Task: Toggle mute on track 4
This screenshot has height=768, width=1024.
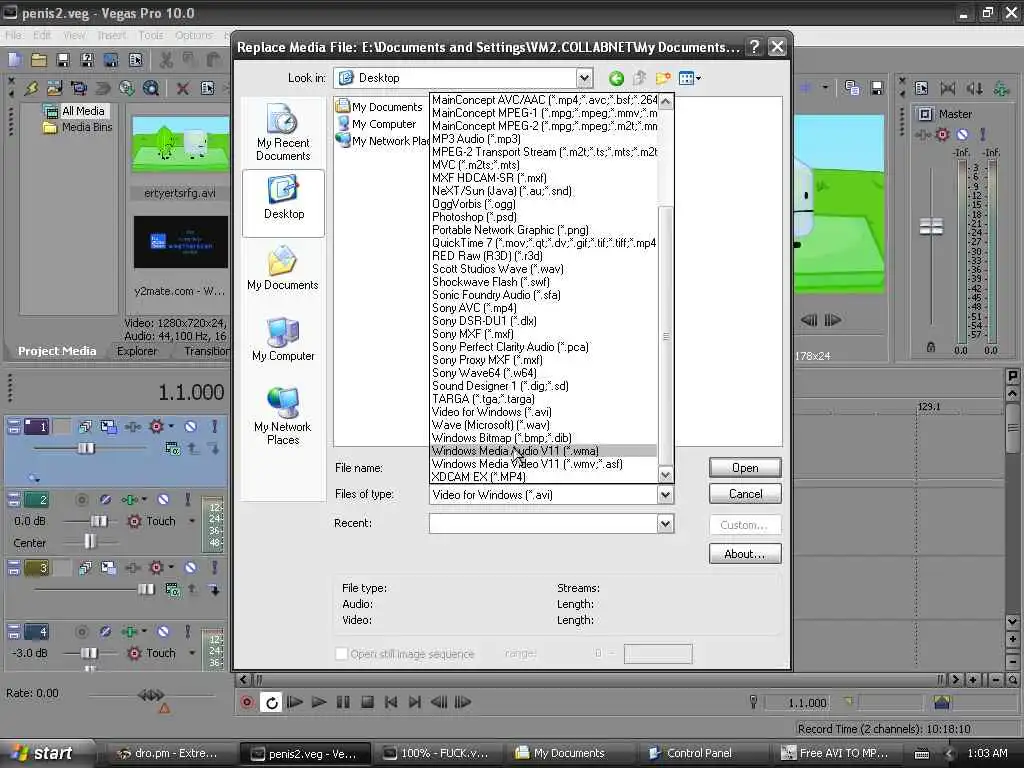Action: coord(163,632)
